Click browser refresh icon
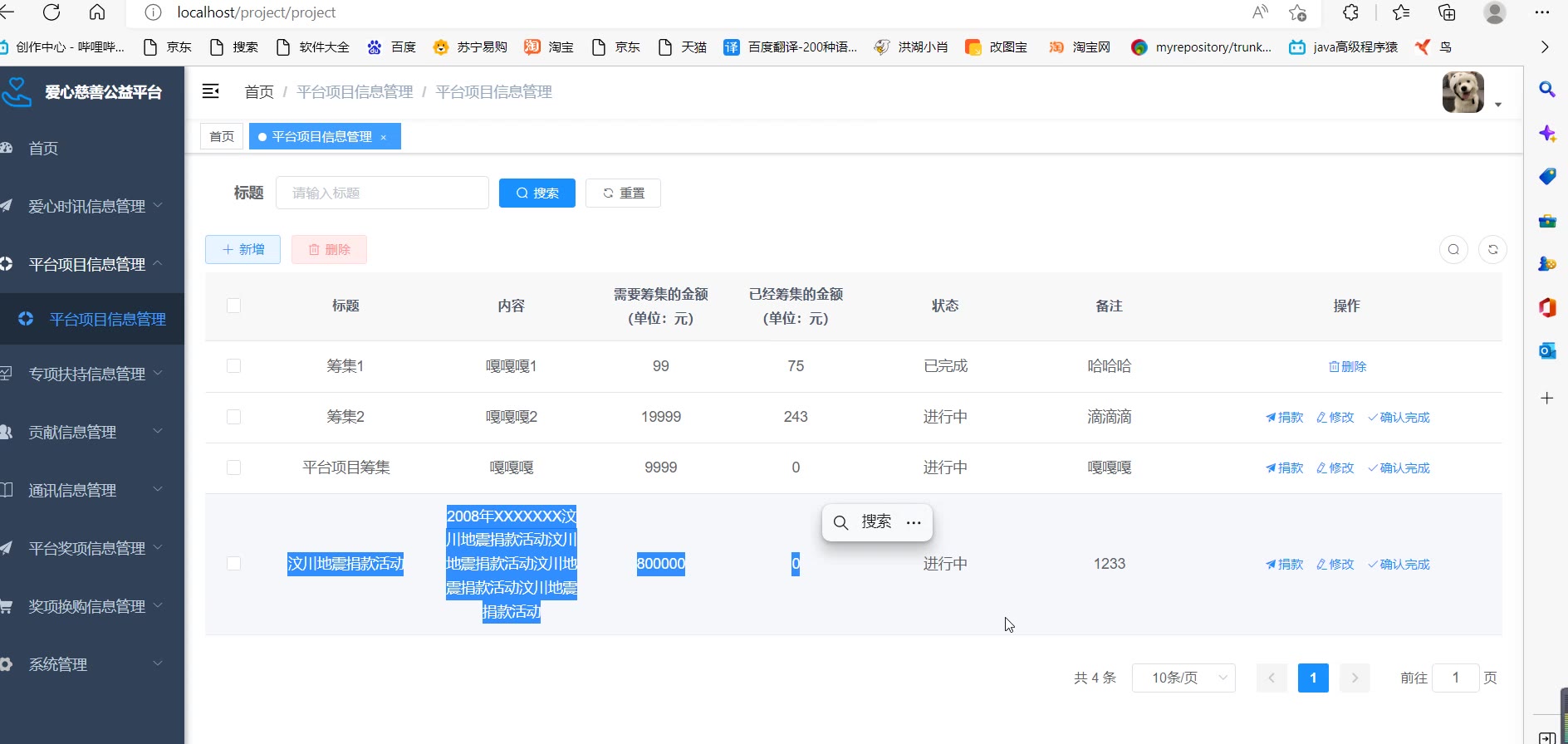Viewport: 1568px width, 744px height. [51, 12]
